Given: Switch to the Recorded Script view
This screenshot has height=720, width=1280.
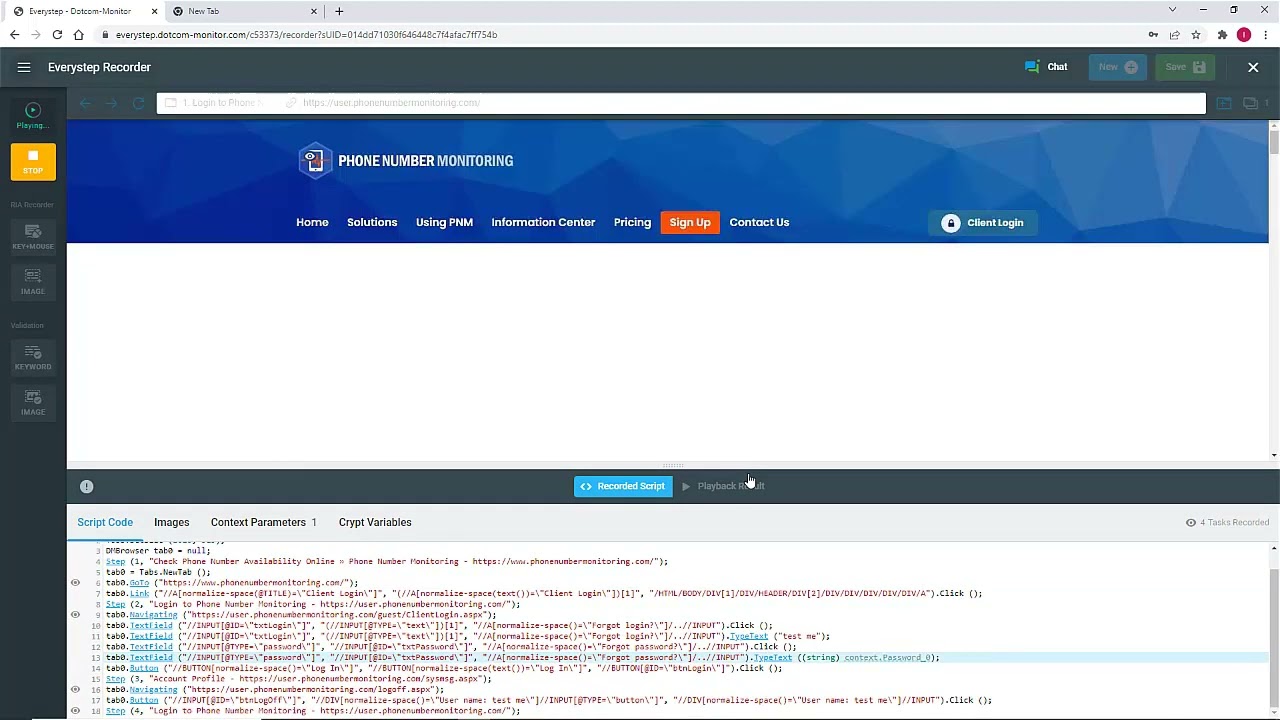Looking at the screenshot, I should click(623, 486).
